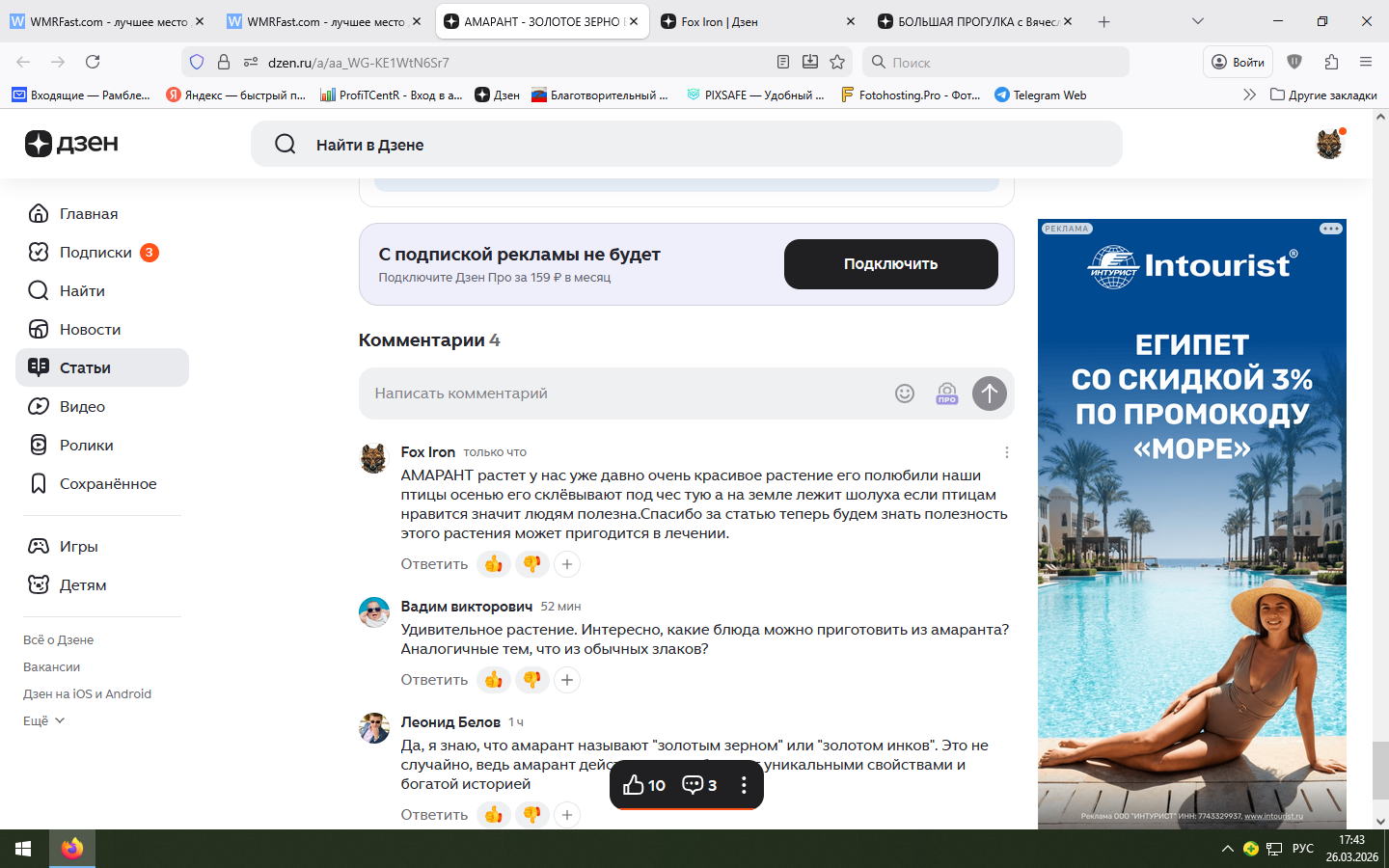The width and height of the screenshot is (1389, 868).
Task: Open the Firefox application menu
Action: tap(1366, 62)
